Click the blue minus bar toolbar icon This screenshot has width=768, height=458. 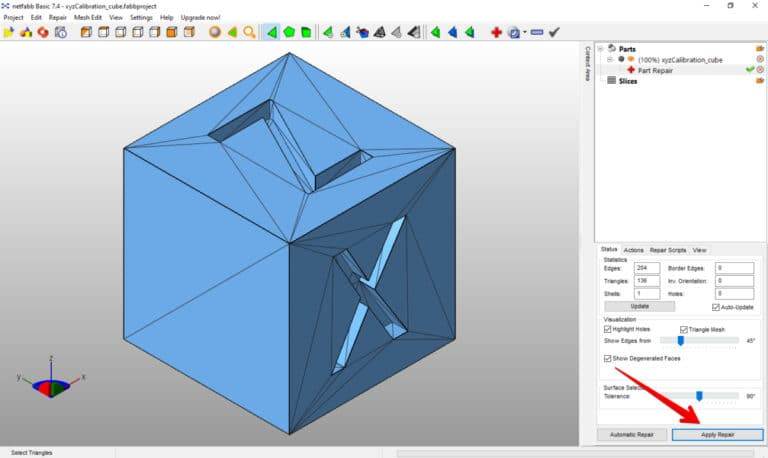click(x=537, y=32)
